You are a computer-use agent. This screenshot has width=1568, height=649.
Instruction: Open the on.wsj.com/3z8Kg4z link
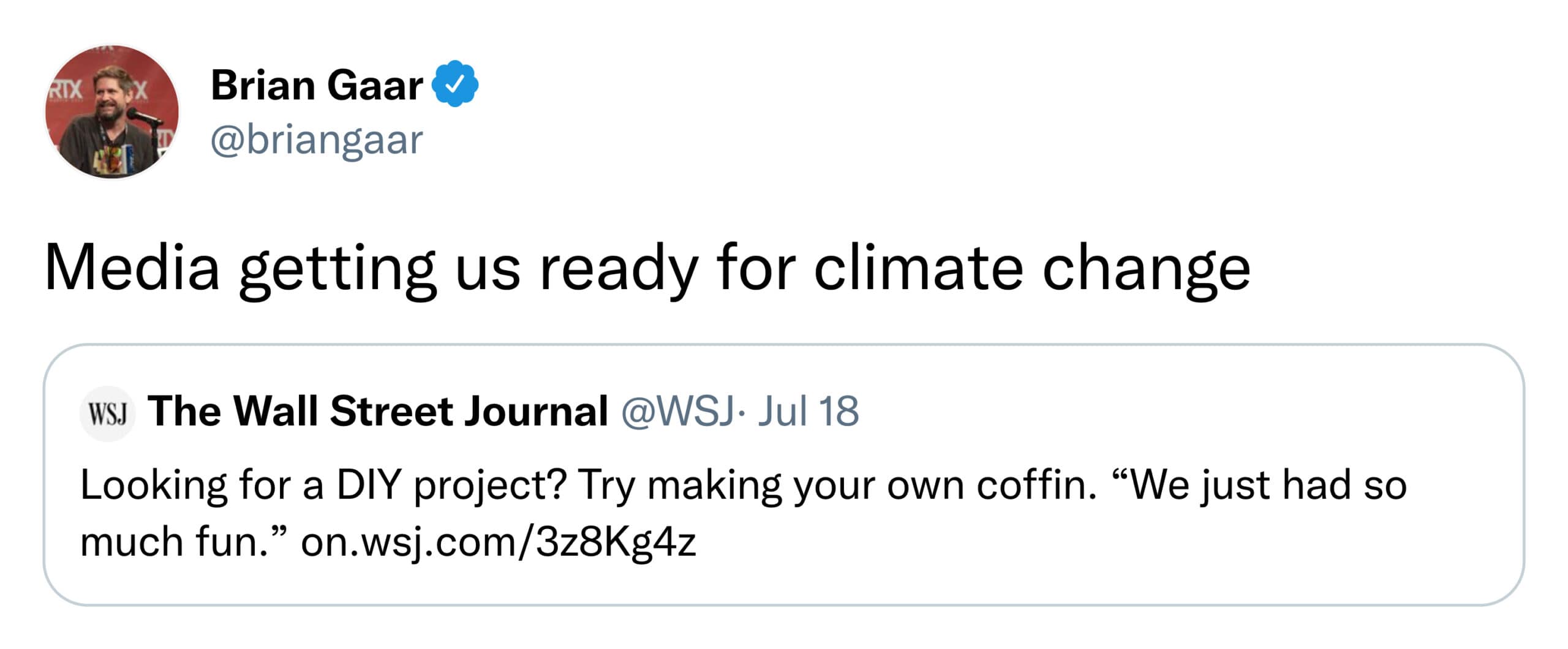499,542
